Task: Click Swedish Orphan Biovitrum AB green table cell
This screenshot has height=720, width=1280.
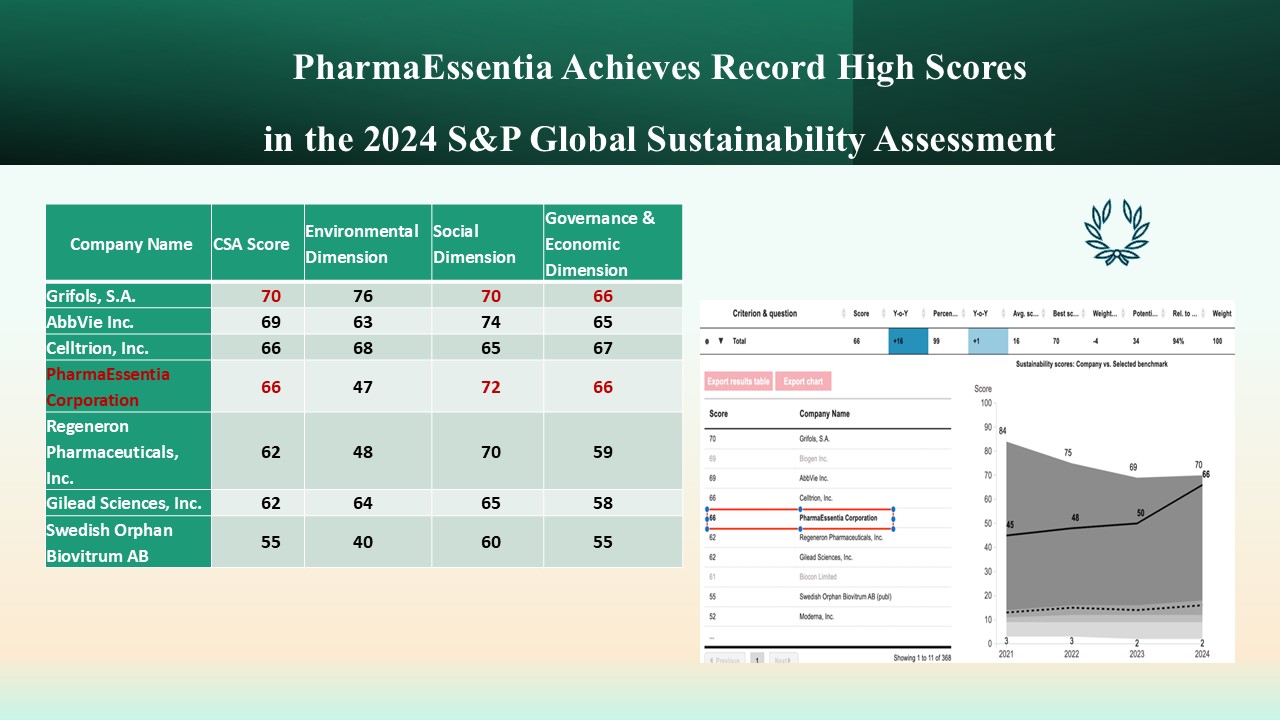Action: pyautogui.click(x=129, y=542)
